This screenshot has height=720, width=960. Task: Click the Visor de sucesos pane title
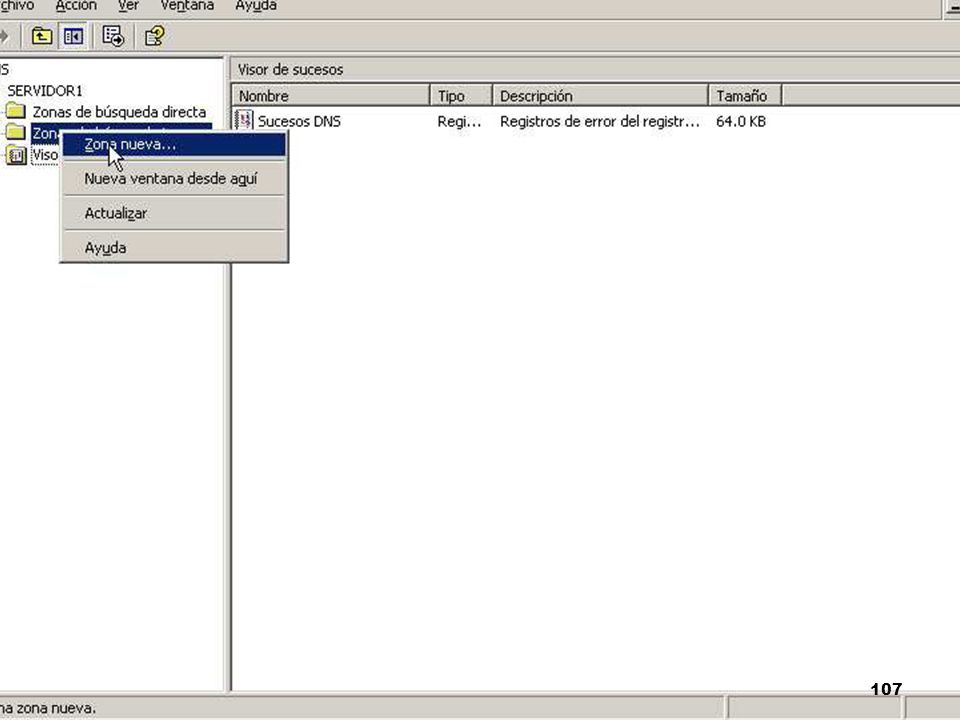pos(290,70)
